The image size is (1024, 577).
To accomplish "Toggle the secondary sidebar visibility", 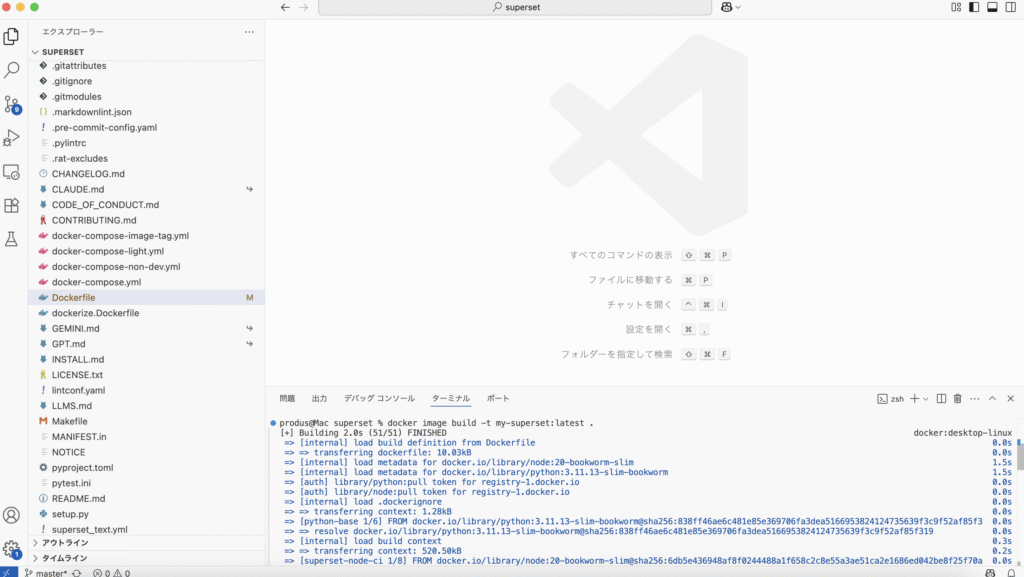I will pos(1010,7).
